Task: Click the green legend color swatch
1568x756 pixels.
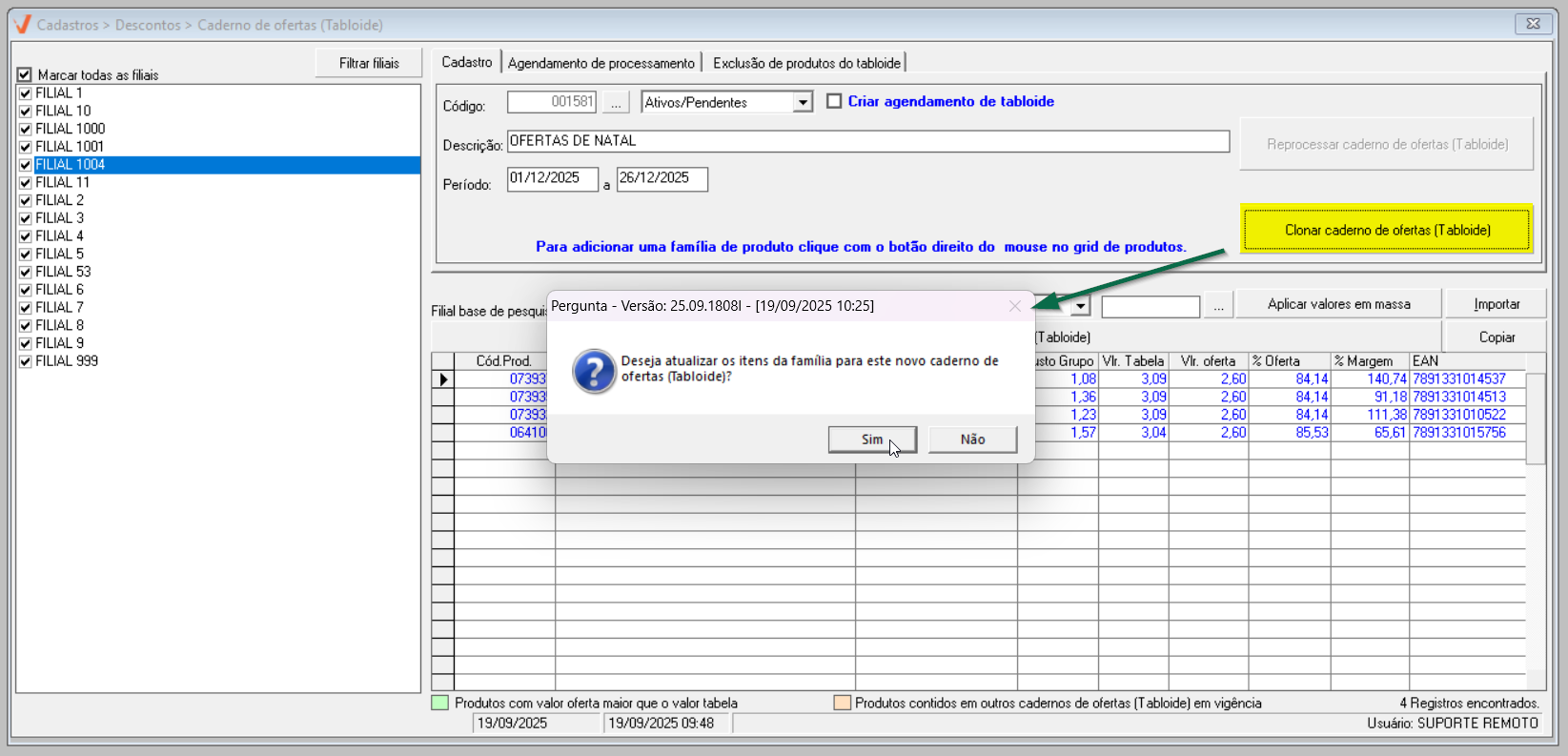Action: [439, 704]
